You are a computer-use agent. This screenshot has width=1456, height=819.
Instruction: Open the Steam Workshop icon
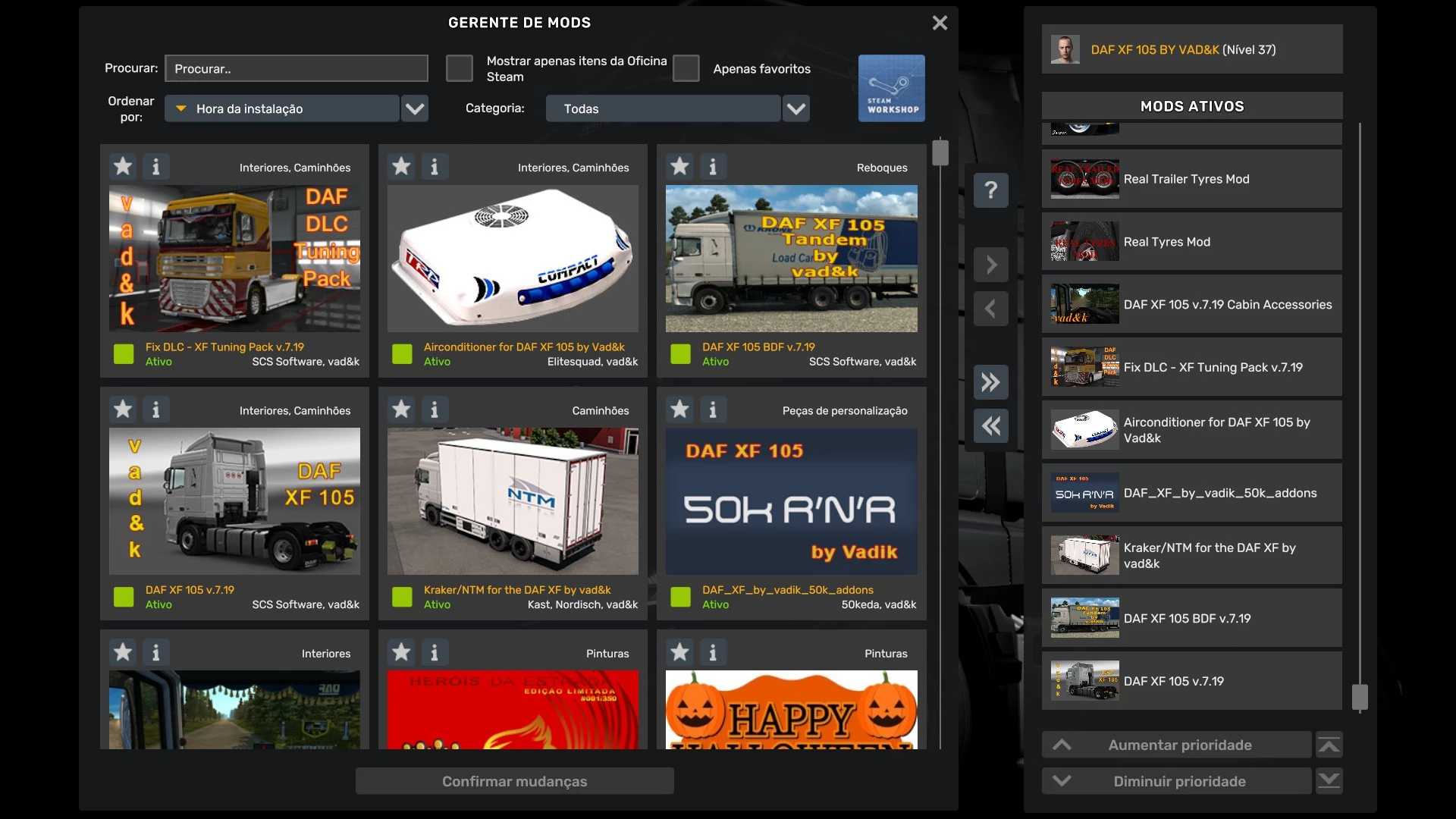(x=891, y=88)
